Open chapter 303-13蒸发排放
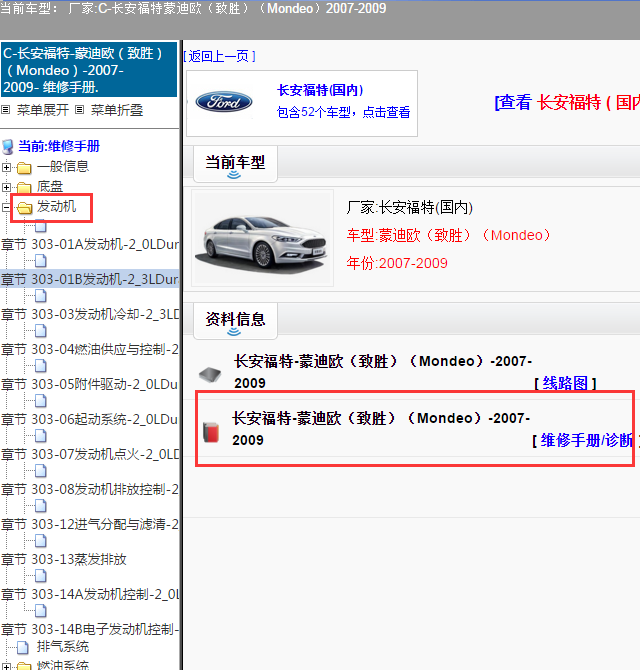Viewport: 640px width, 670px height. (x=64, y=560)
